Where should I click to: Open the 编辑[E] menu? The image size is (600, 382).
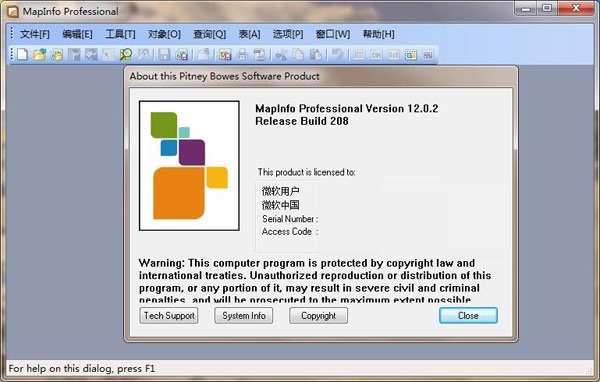pos(77,34)
